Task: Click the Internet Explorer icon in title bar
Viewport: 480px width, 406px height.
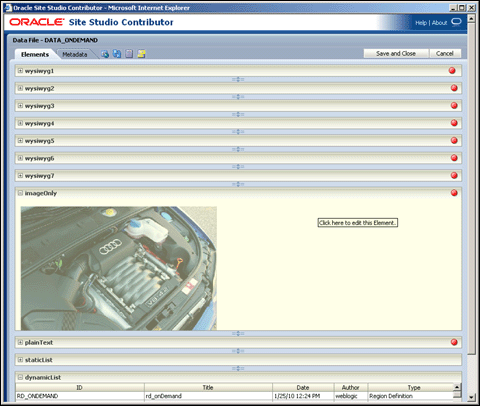Action: tap(8, 8)
